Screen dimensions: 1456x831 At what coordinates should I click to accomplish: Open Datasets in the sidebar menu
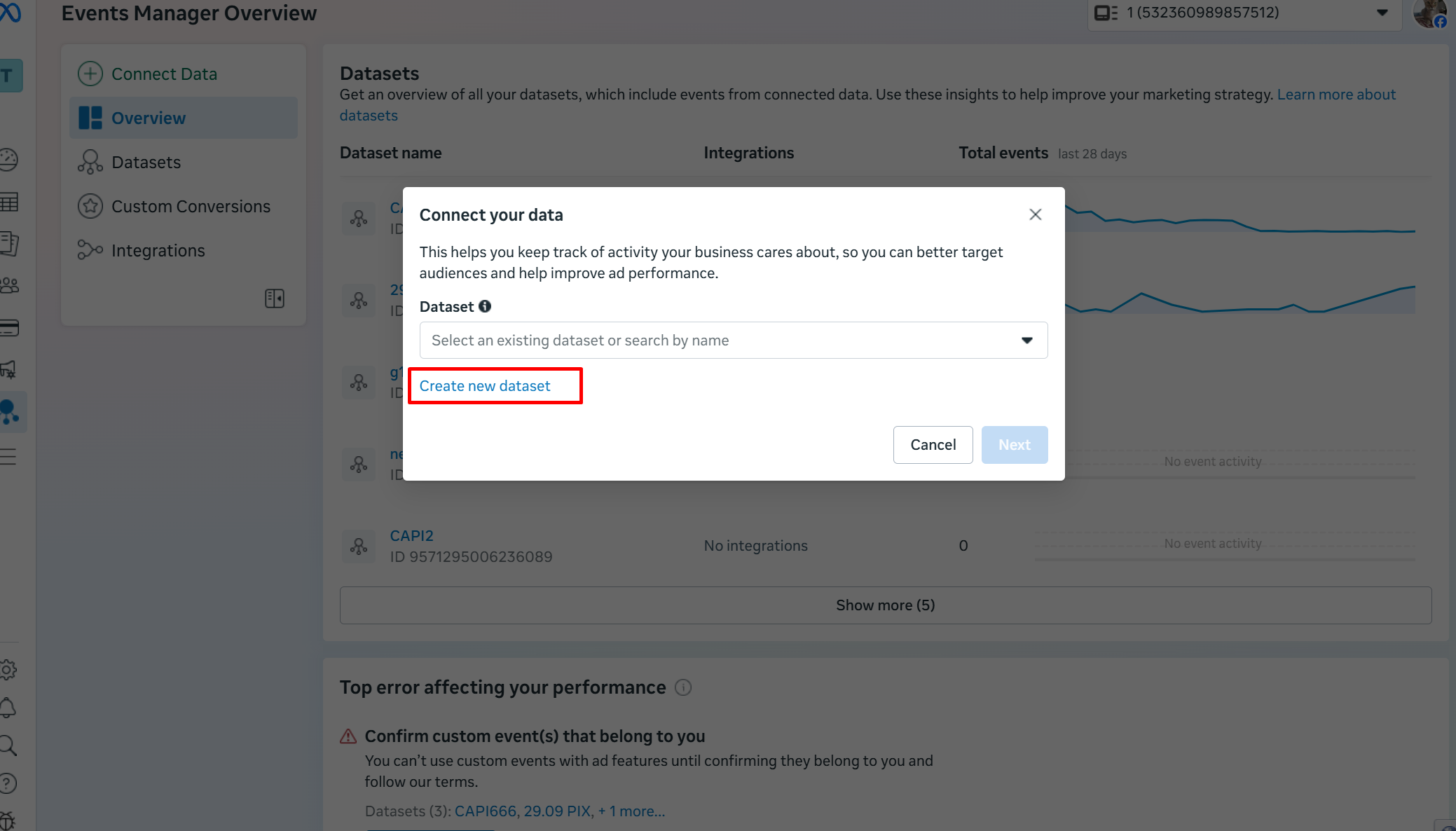(x=146, y=163)
